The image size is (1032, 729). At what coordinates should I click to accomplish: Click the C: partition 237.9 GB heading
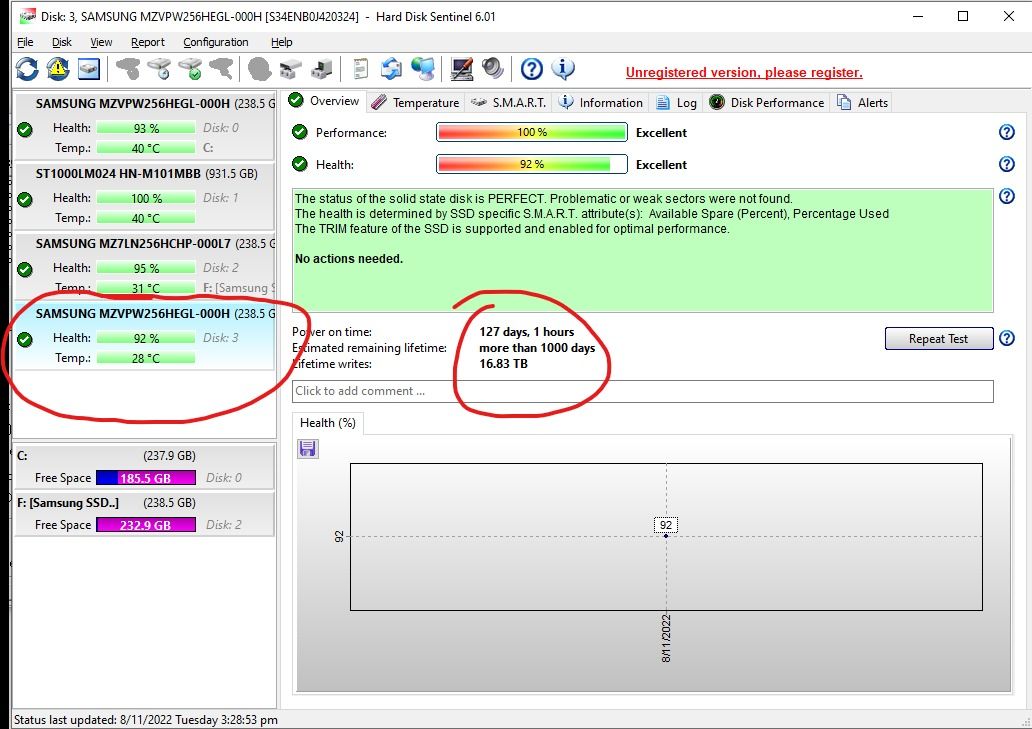click(x=106, y=455)
